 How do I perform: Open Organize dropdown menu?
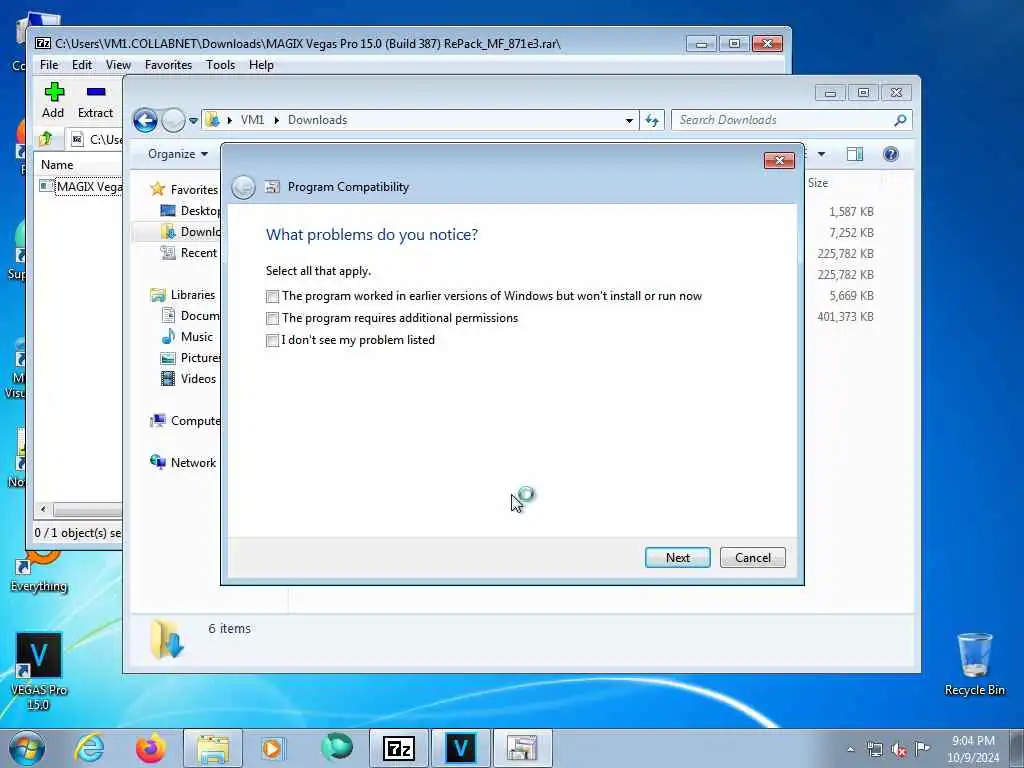178,154
